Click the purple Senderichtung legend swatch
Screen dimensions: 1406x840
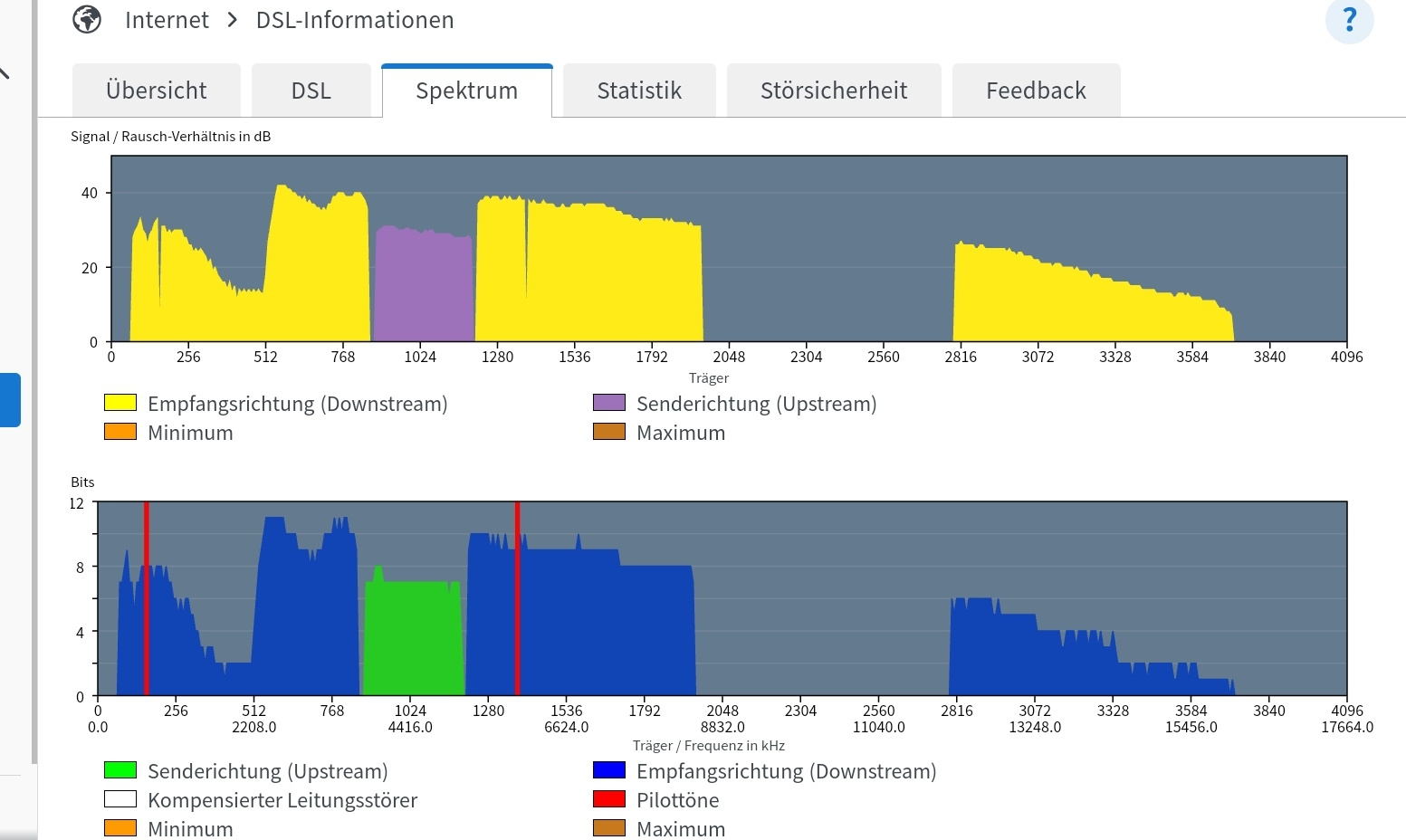coord(607,401)
